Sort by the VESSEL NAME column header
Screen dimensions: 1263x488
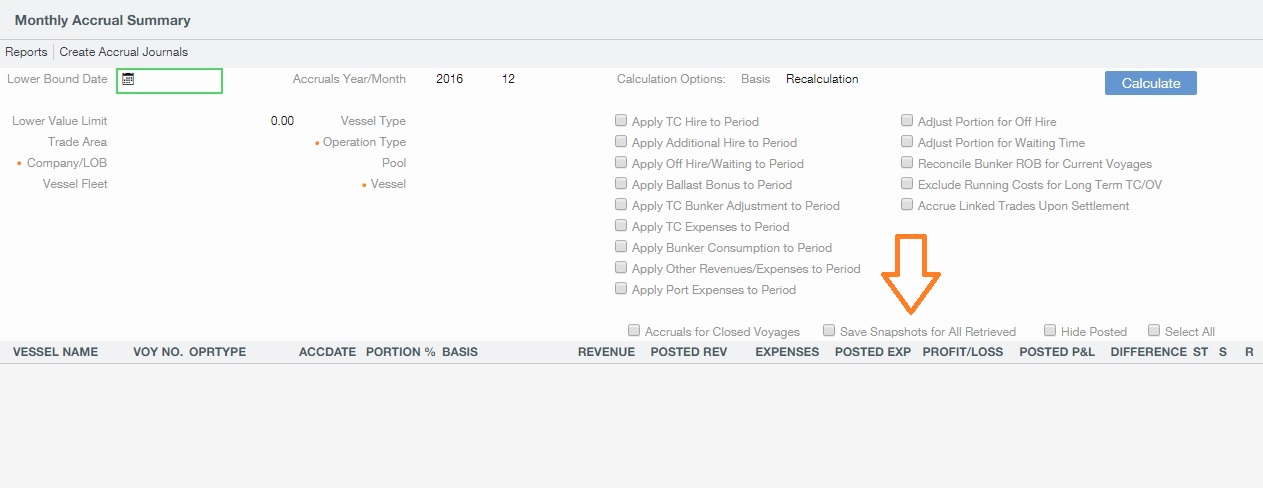click(x=55, y=352)
